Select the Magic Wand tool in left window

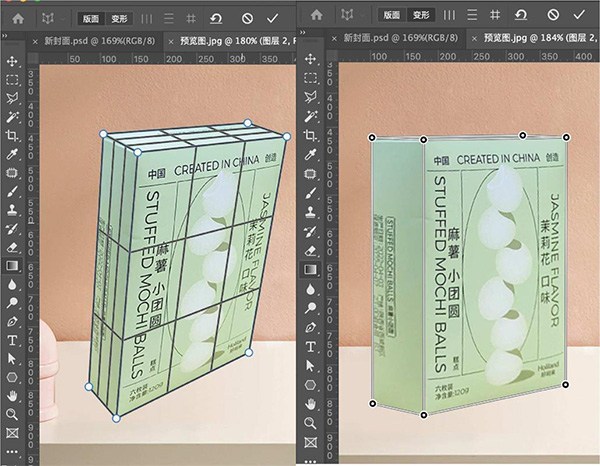point(12,117)
